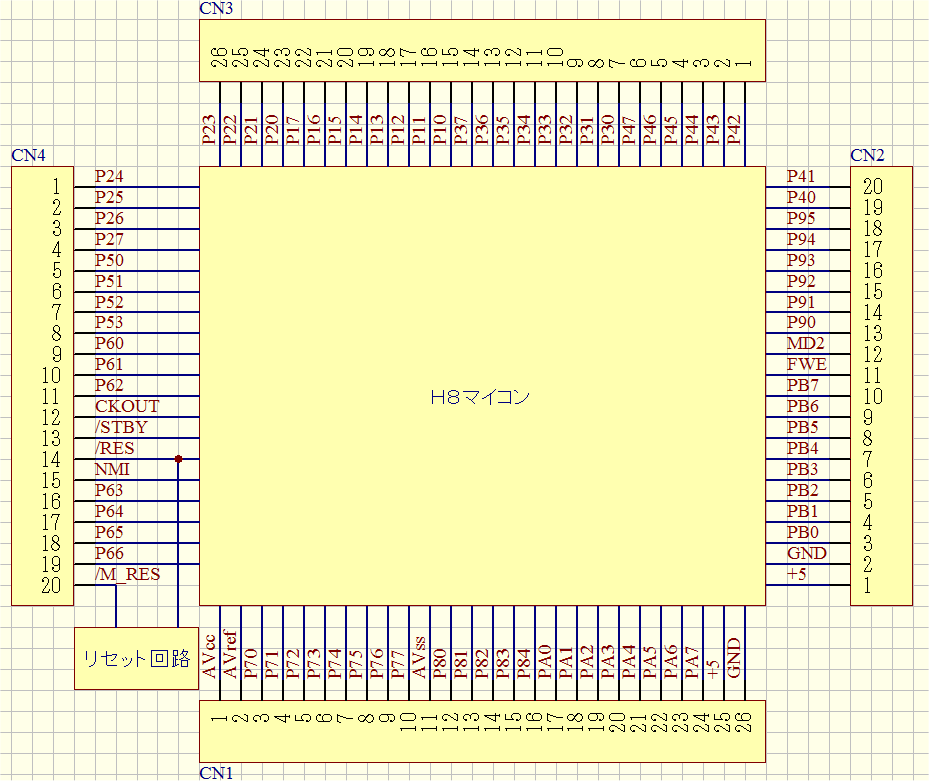
Task: Select the P77 net label
Action: click(398, 664)
